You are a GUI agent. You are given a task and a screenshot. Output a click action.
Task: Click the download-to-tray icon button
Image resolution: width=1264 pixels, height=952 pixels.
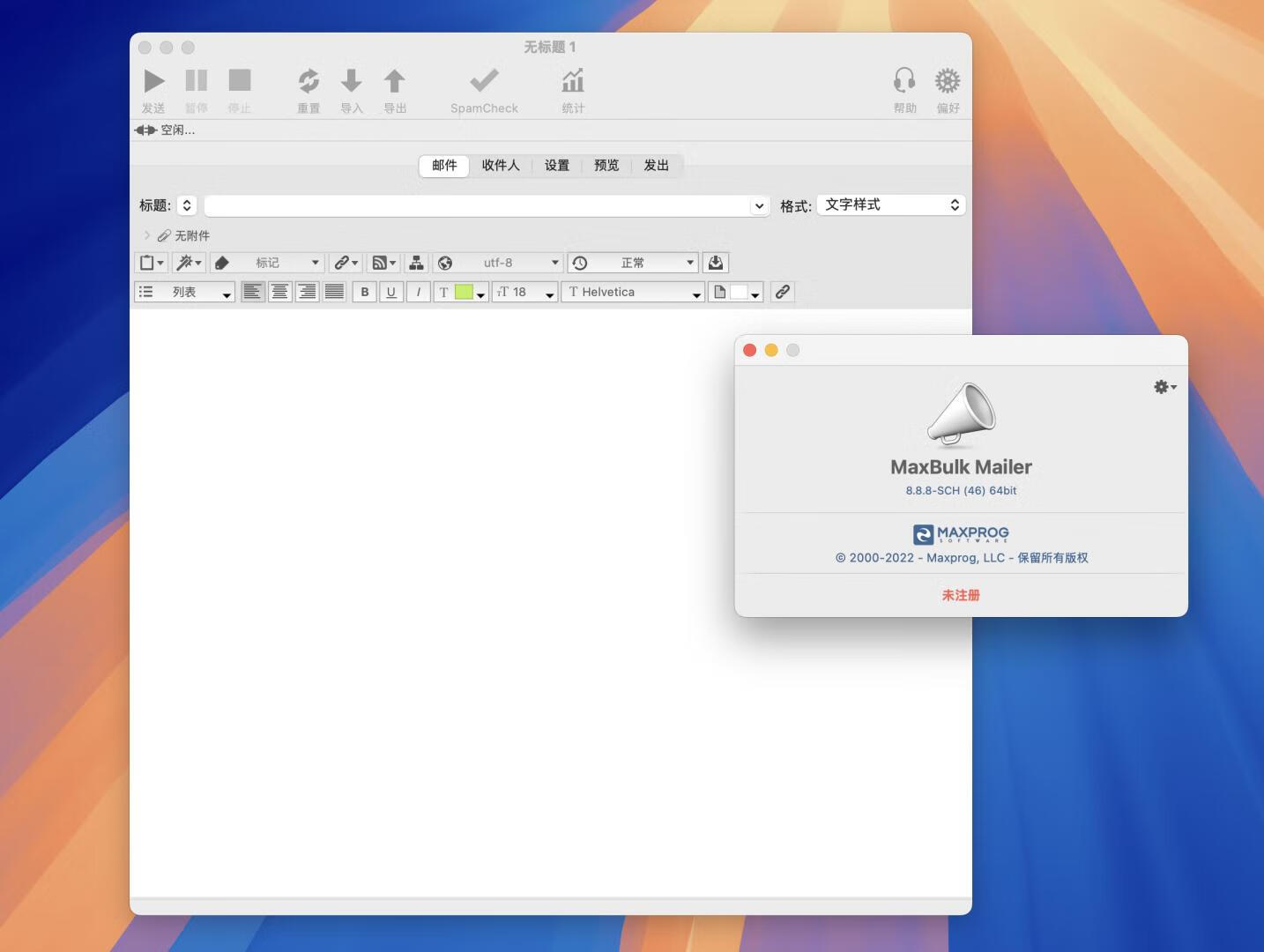click(716, 263)
